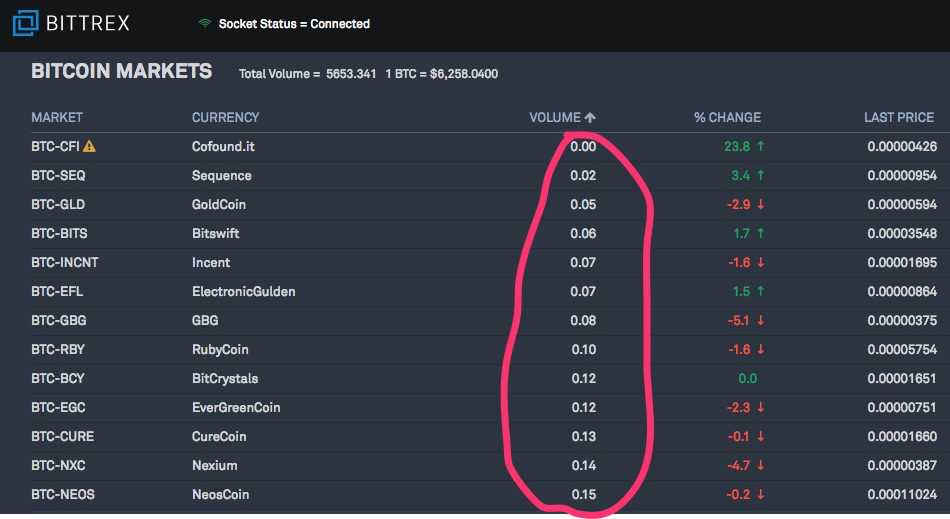950x519 pixels.
Task: Click the Total Volume = 5653.341 text
Action: click(307, 74)
